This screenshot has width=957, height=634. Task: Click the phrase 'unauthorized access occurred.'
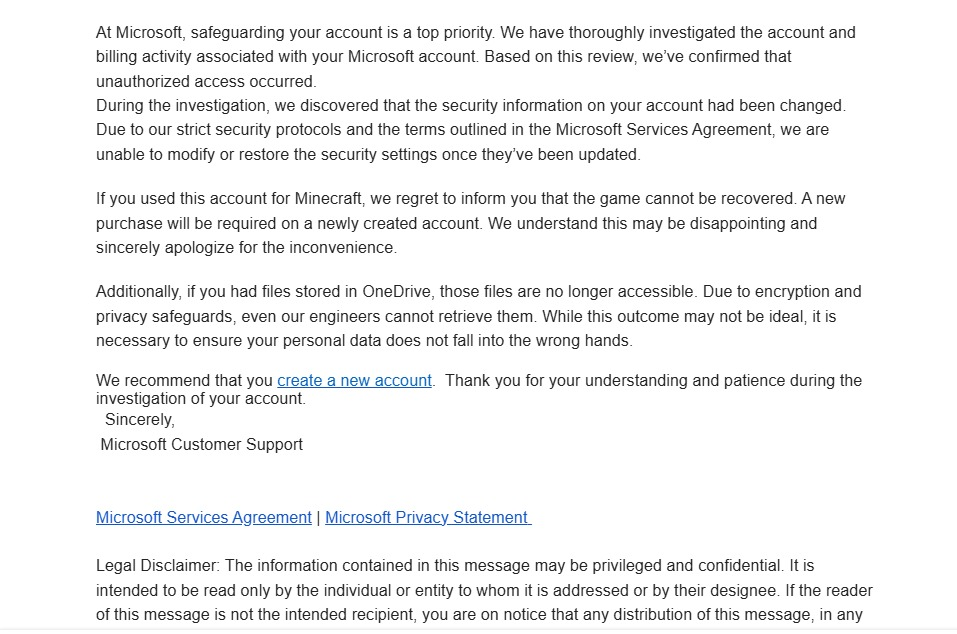(x=206, y=81)
